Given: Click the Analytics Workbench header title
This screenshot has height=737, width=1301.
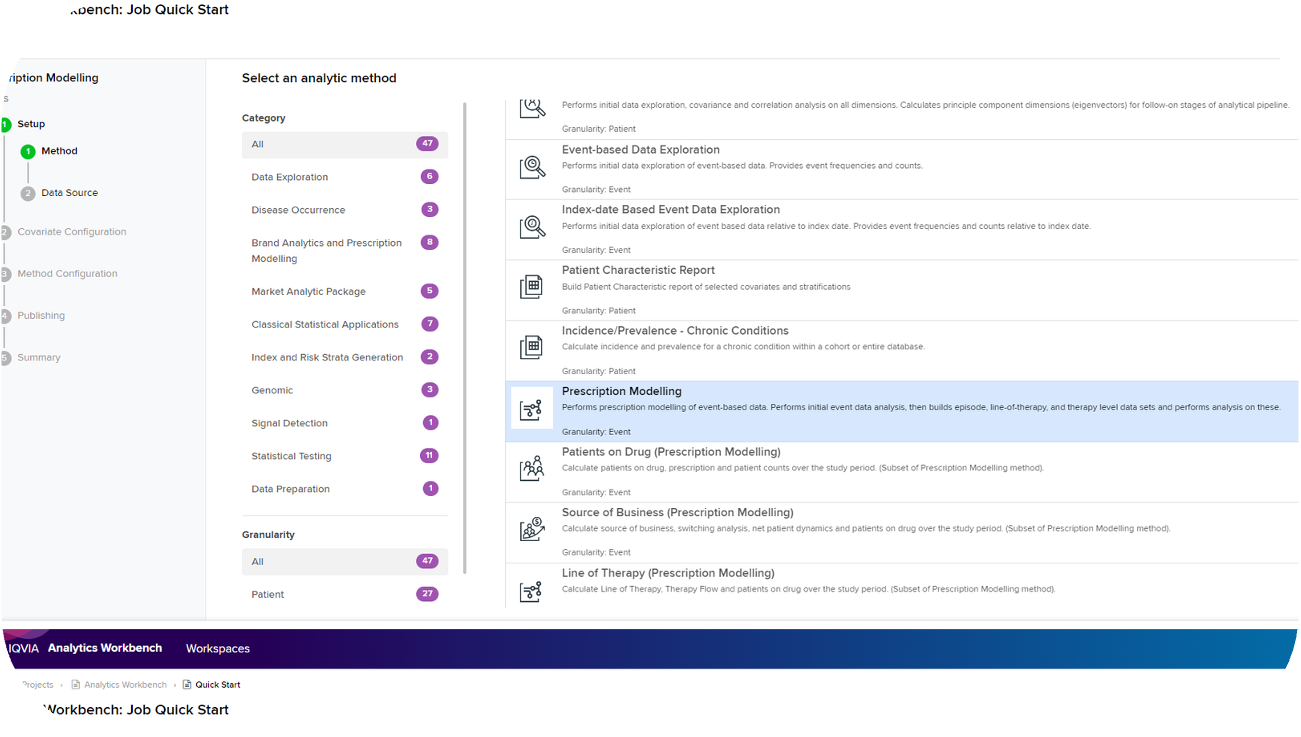Looking at the screenshot, I should 105,648.
